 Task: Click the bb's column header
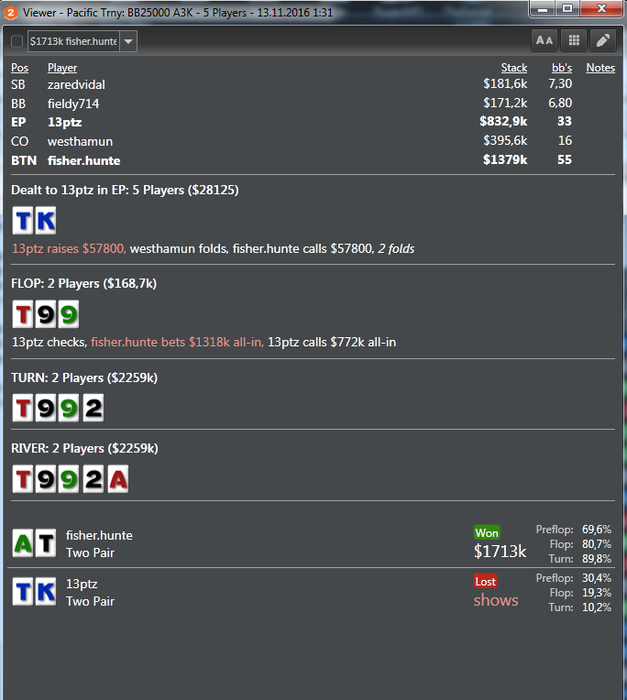[561, 68]
